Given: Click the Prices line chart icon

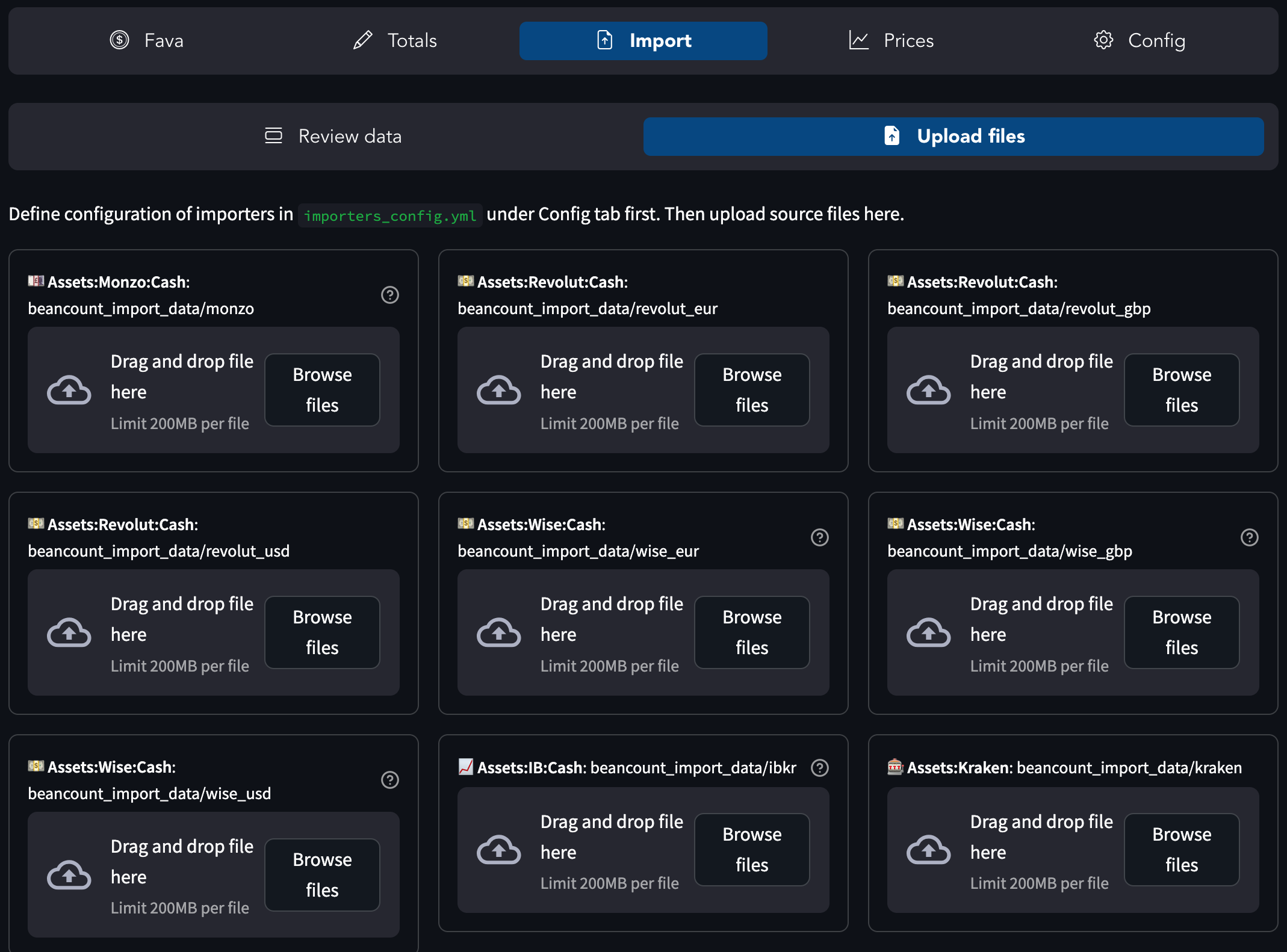Looking at the screenshot, I should click(x=859, y=40).
